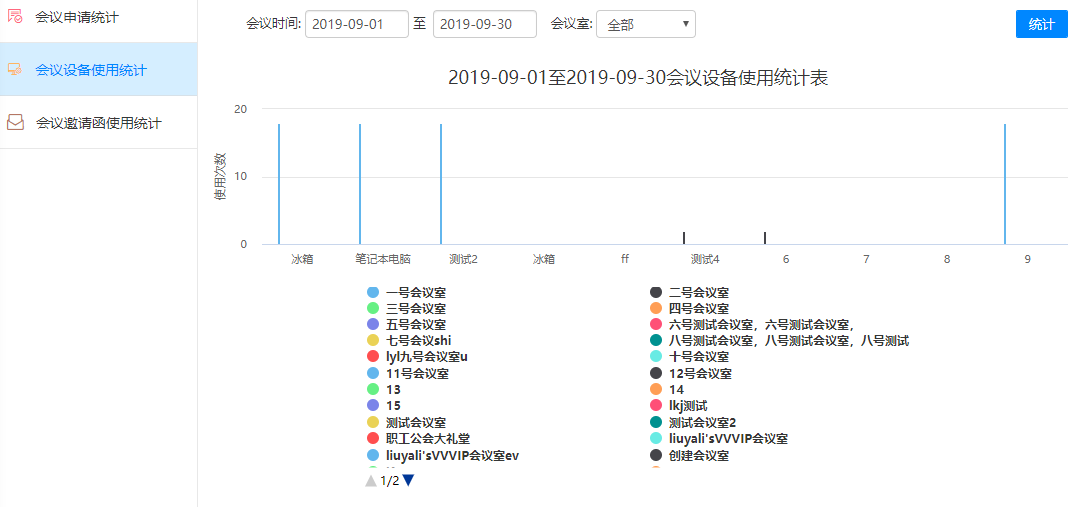Click the 七号会议shi yellow legend dot
The width and height of the screenshot is (1070, 507).
point(373,341)
